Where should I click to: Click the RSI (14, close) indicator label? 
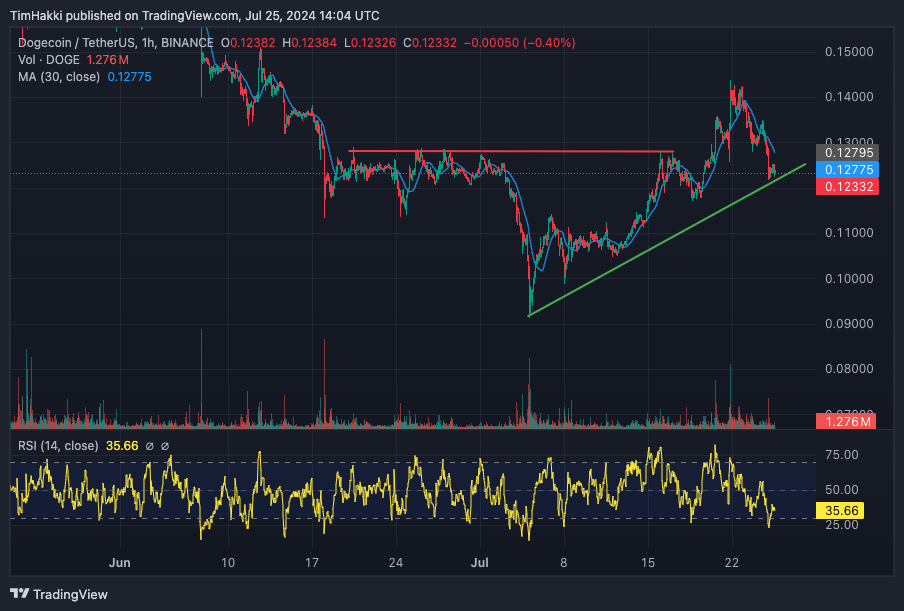[x=58, y=446]
